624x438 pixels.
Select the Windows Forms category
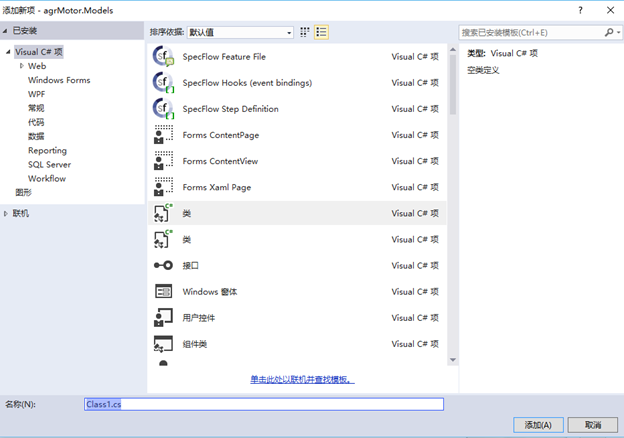coord(59,80)
